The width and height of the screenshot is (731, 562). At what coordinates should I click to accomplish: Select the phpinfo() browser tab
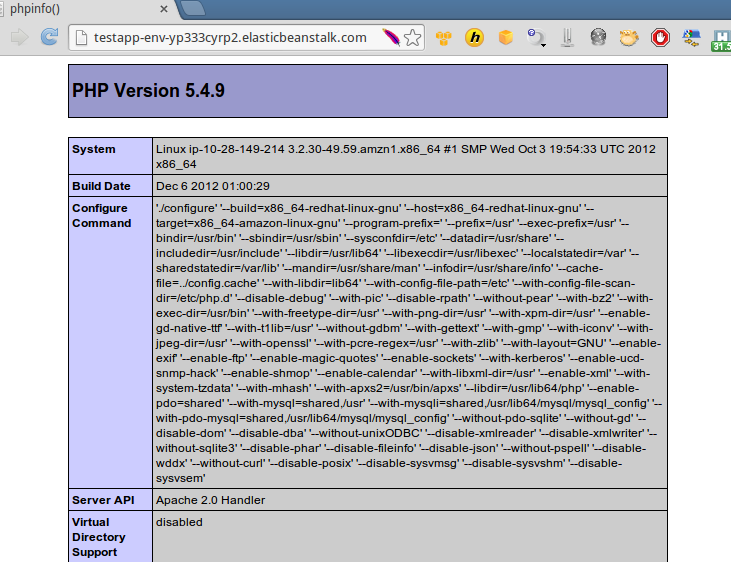[x=84, y=9]
